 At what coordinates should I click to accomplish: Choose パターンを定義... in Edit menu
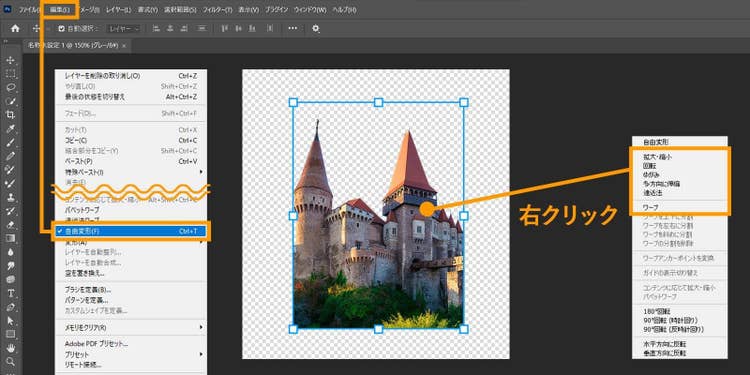click(x=130, y=300)
